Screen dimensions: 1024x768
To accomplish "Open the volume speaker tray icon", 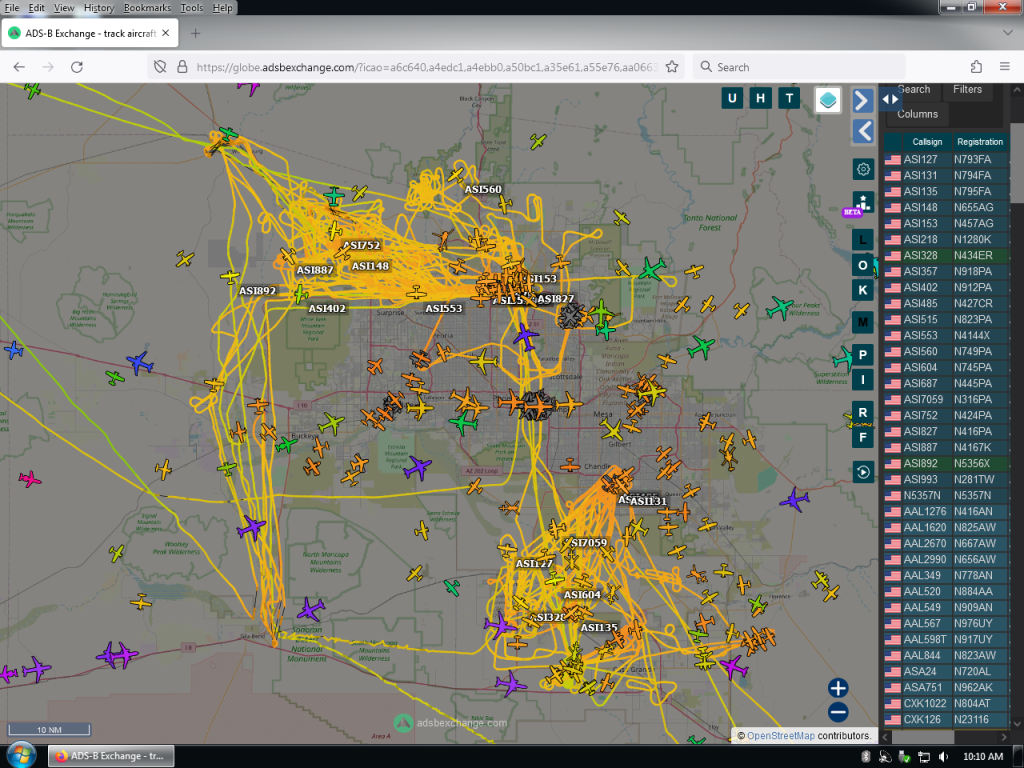I will click(x=944, y=756).
